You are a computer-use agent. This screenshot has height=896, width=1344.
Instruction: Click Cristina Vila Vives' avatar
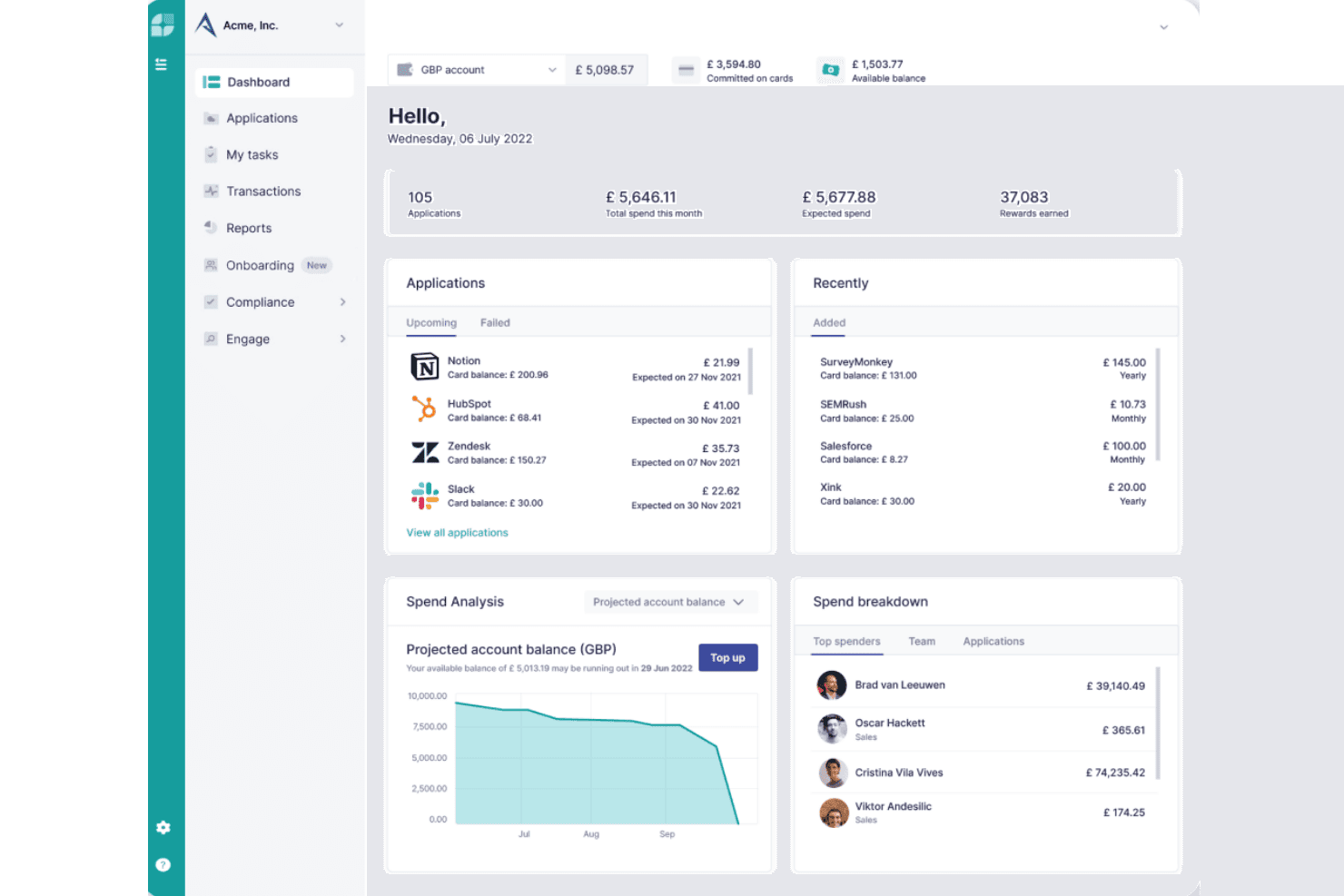[x=833, y=773]
